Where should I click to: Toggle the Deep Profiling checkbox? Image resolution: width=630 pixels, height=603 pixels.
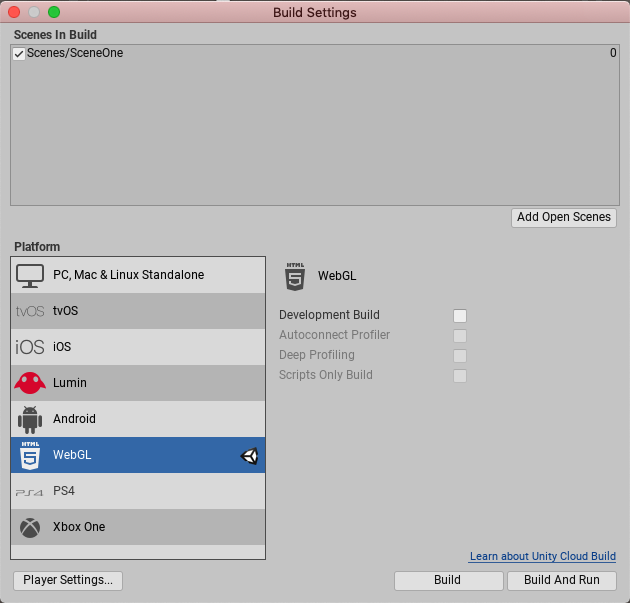tap(460, 356)
